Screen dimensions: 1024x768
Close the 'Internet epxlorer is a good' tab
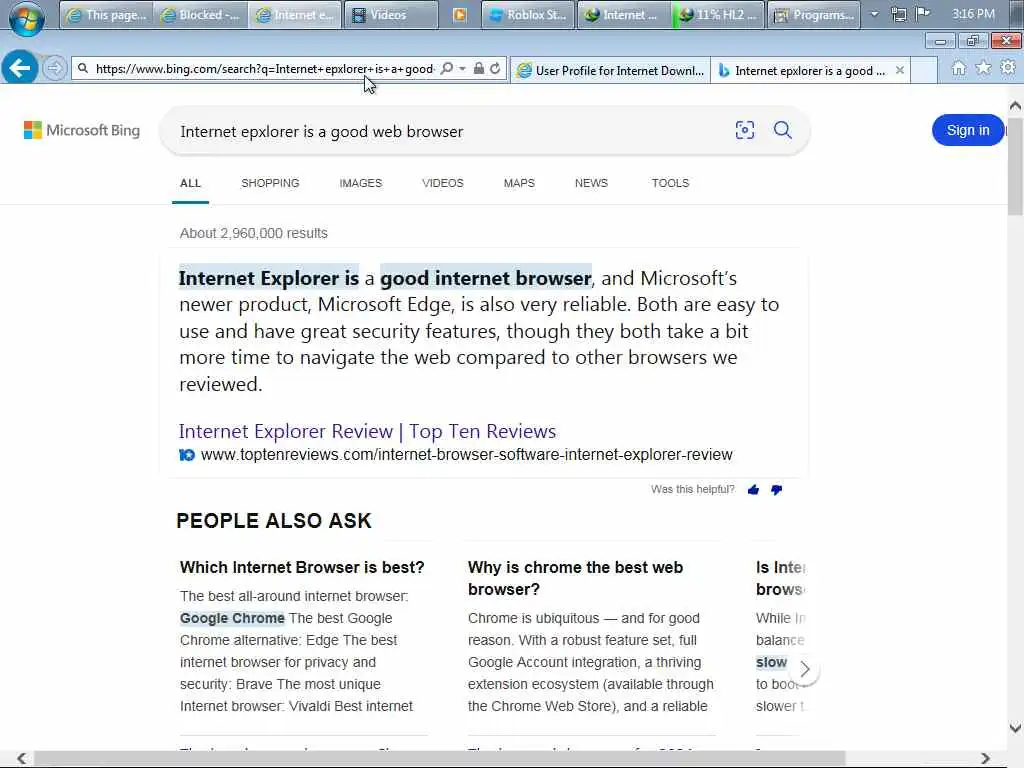click(900, 70)
